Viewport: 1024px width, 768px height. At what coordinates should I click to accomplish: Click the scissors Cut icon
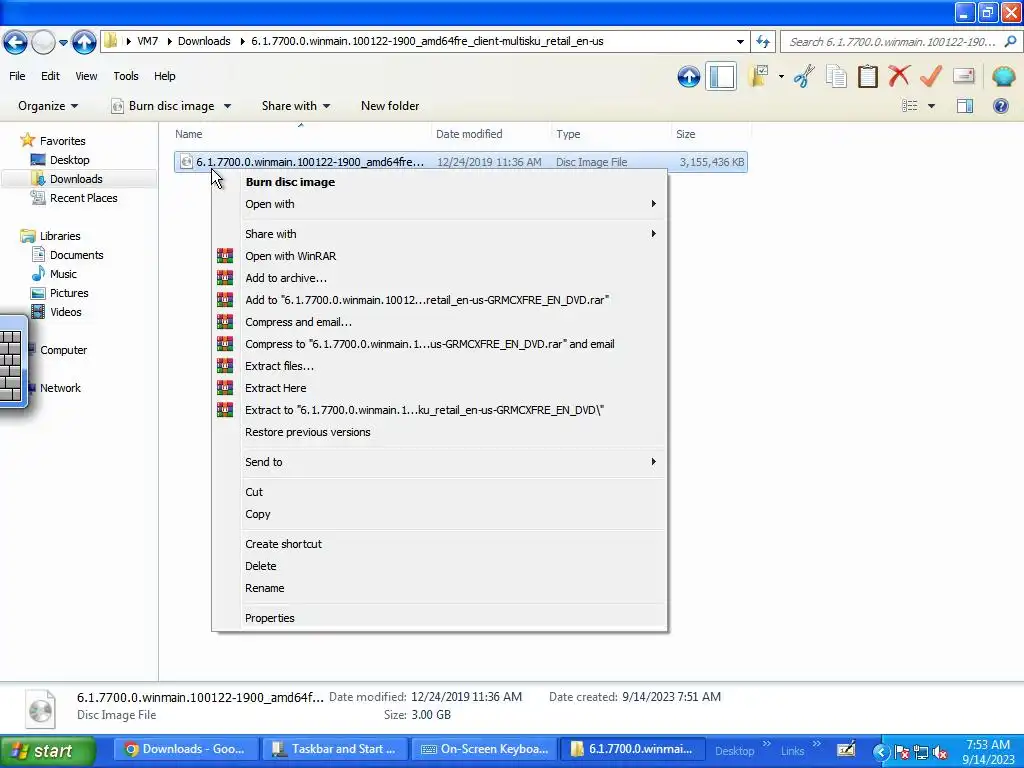pyautogui.click(x=804, y=76)
